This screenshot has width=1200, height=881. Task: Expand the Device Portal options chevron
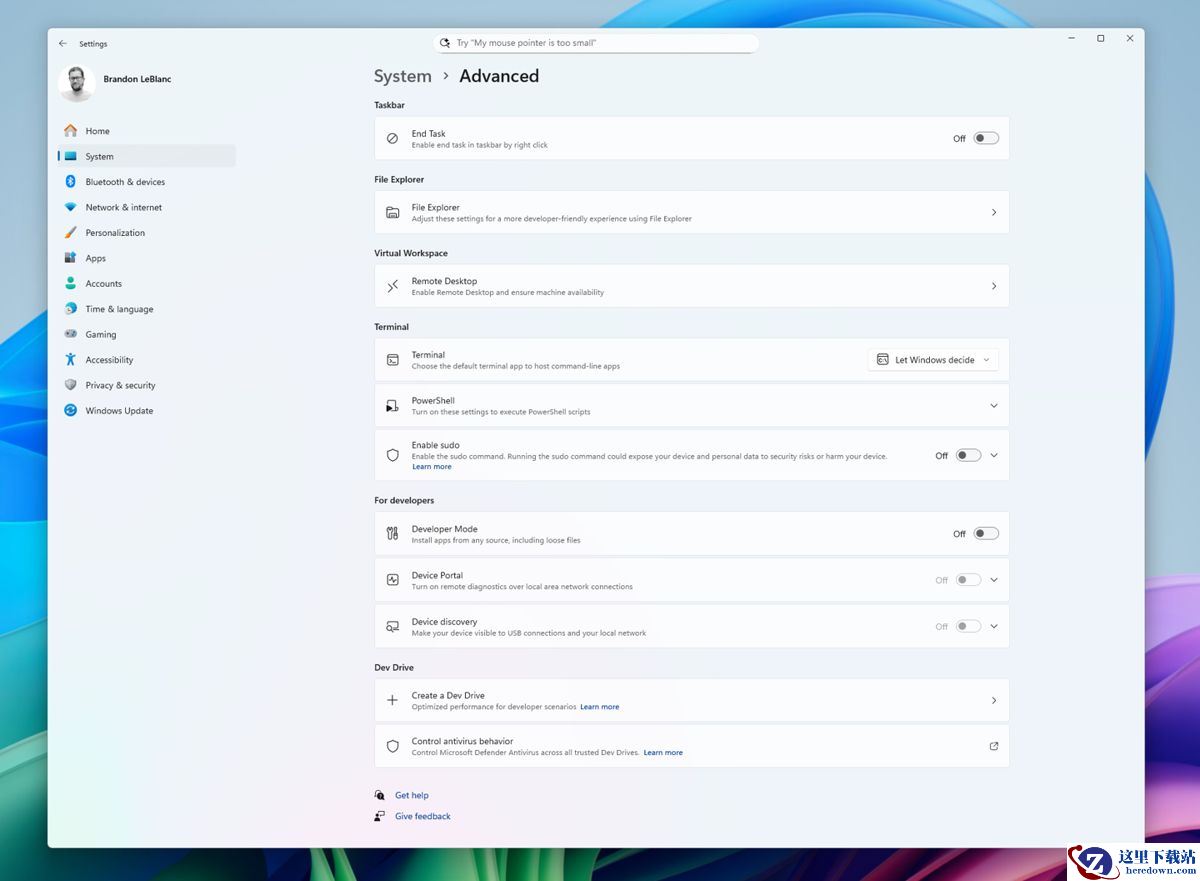pyautogui.click(x=993, y=580)
